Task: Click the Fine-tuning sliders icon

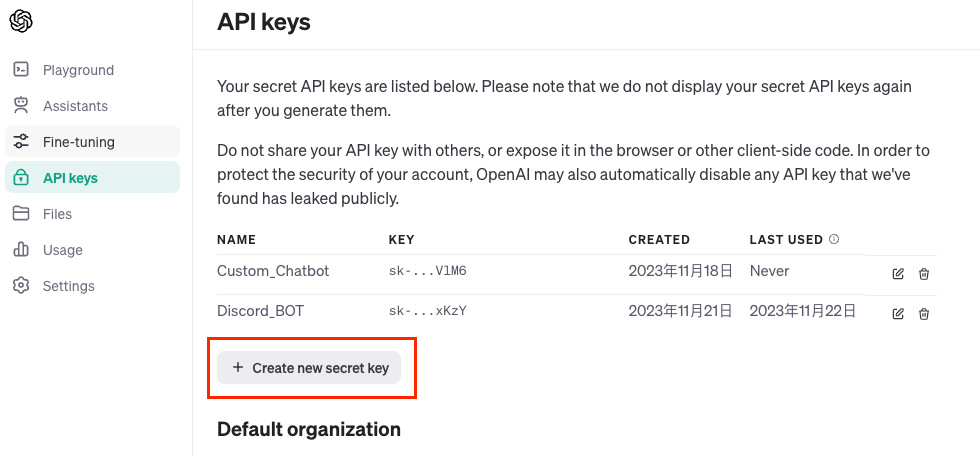Action: 21,142
